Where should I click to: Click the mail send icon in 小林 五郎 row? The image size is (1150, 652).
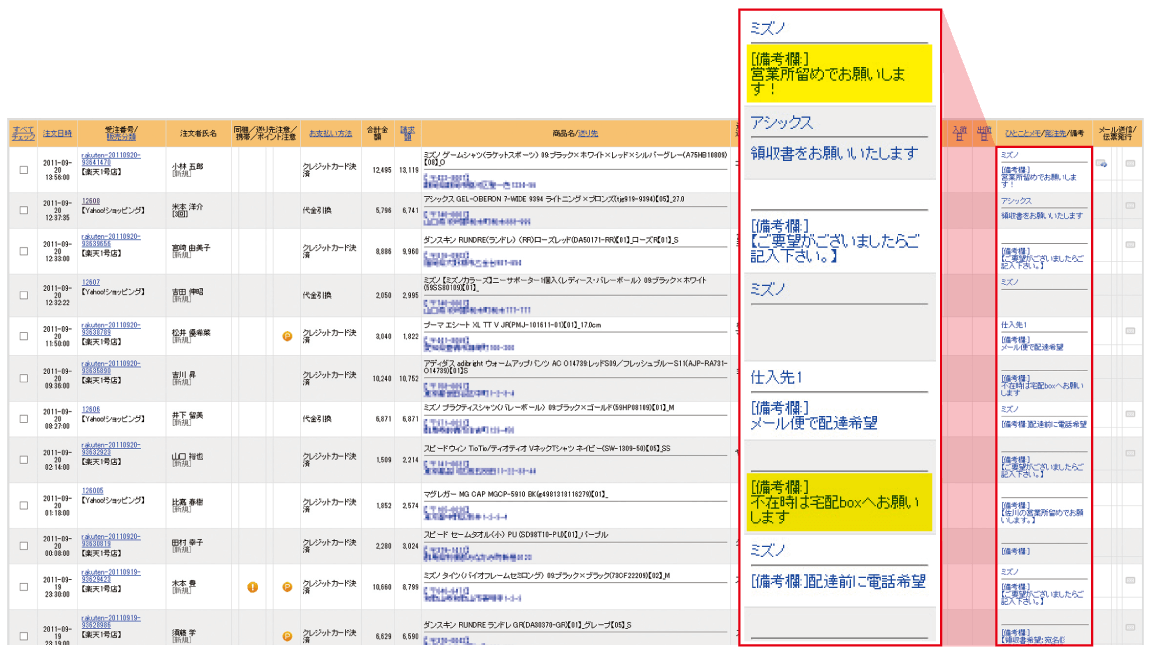pyautogui.click(x=1101, y=164)
